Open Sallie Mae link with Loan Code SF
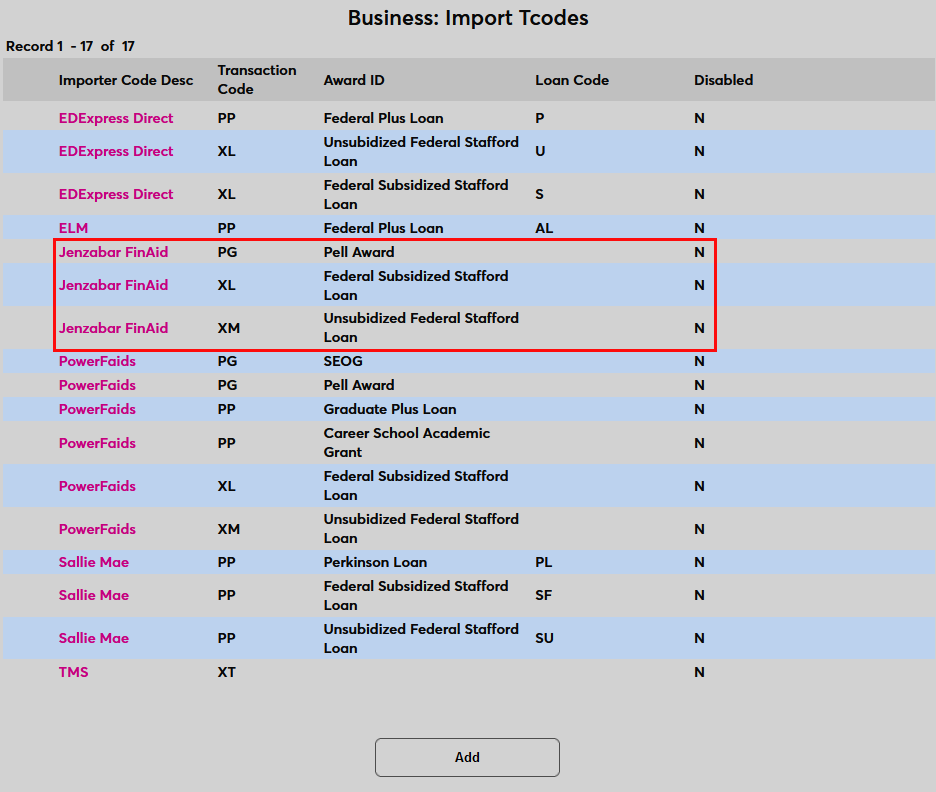 coord(94,595)
